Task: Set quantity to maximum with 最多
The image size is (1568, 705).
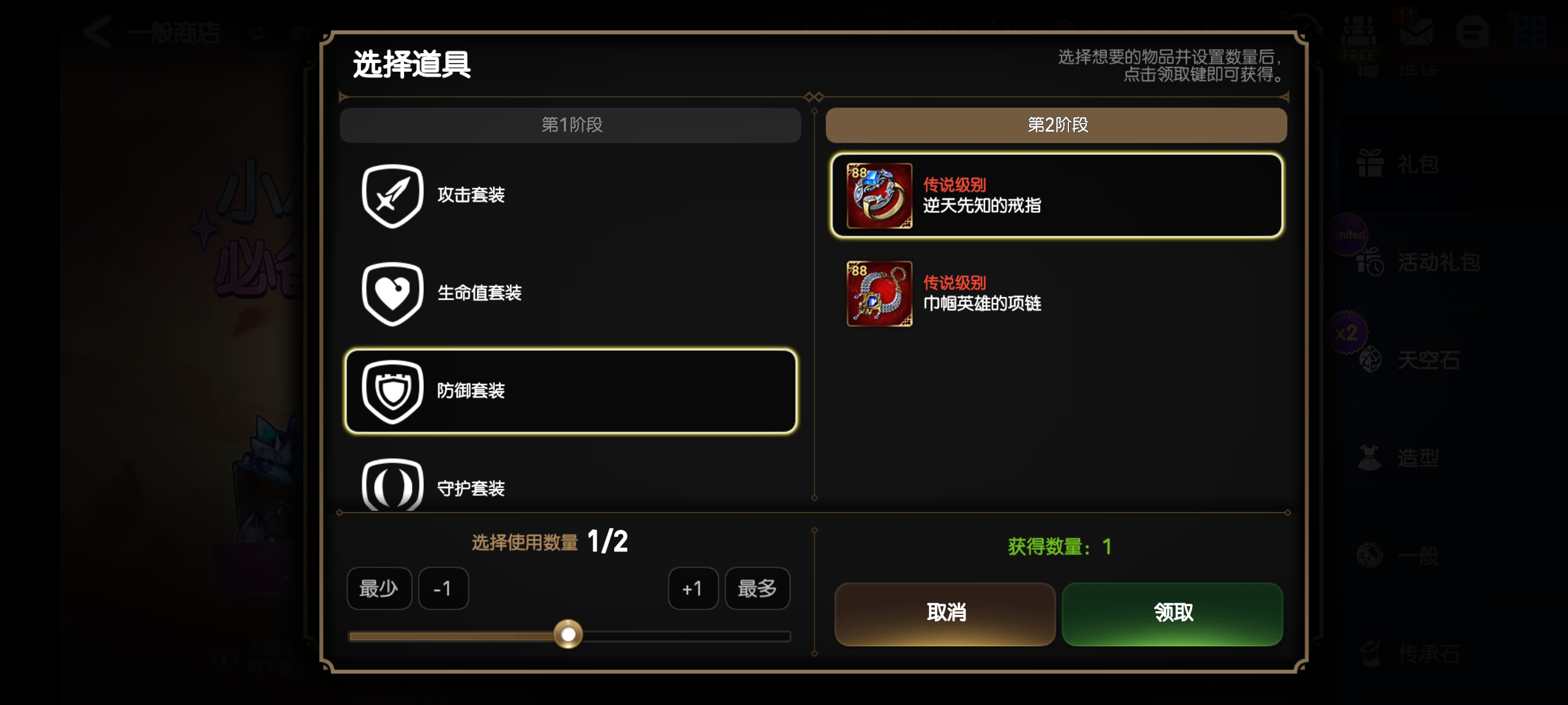Action: tap(757, 588)
